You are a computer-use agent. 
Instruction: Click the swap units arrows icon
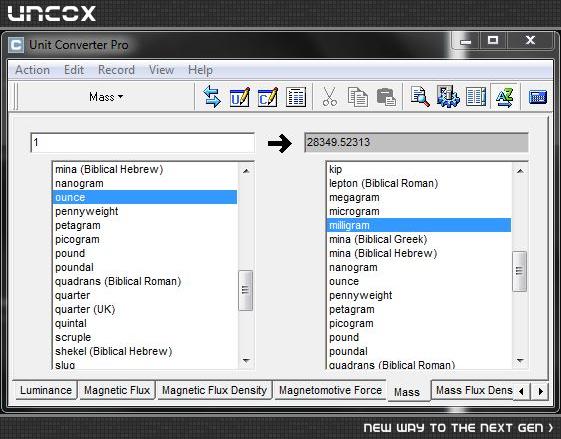pyautogui.click(x=212, y=97)
